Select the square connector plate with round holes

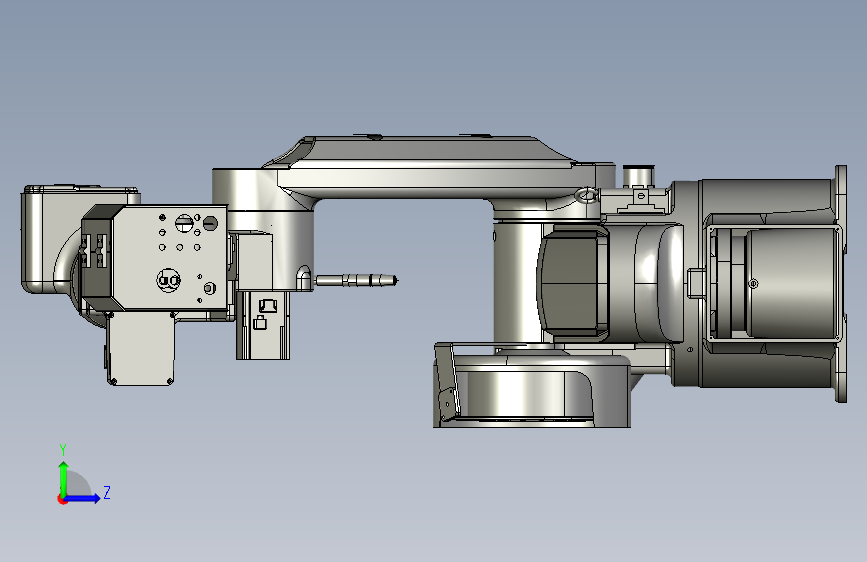[x=169, y=258]
